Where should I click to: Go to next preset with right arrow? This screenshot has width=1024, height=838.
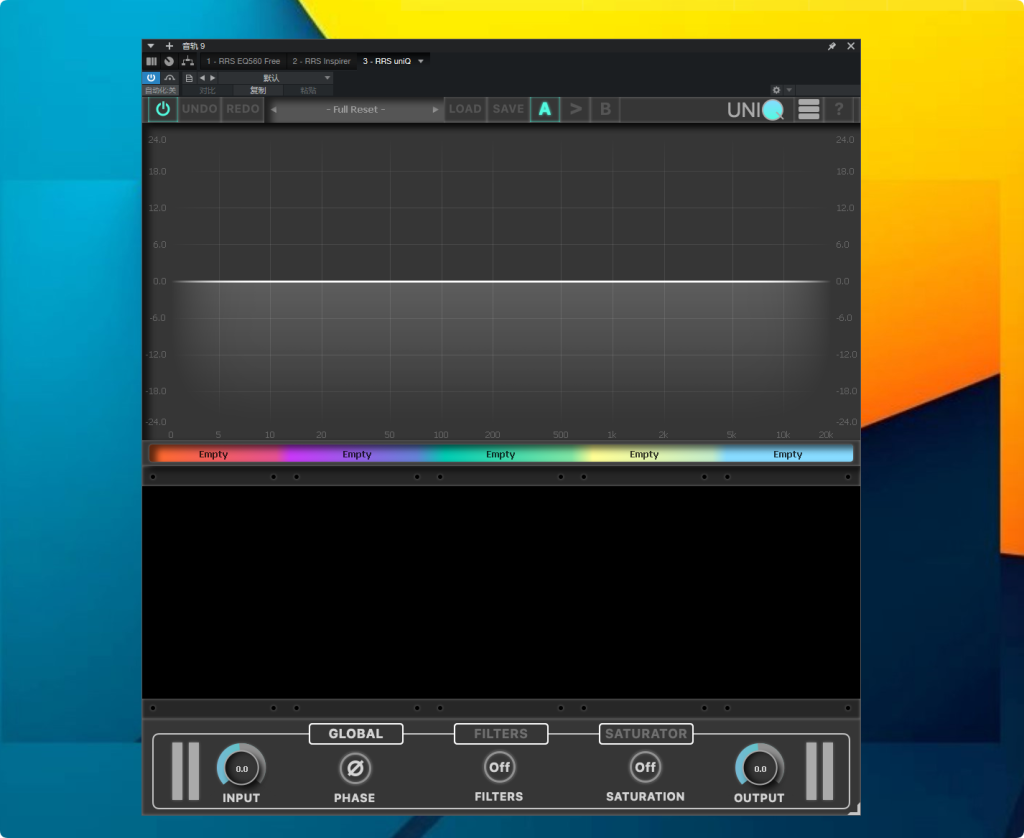point(435,110)
